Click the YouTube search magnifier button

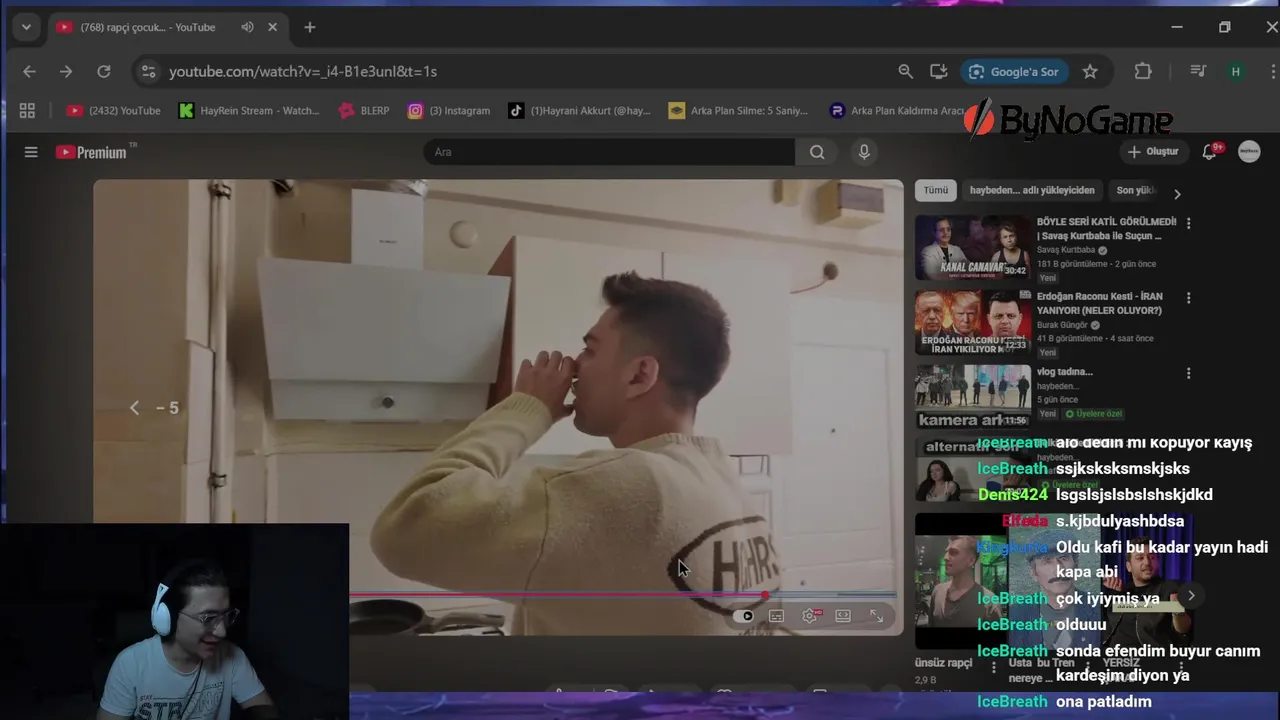(817, 152)
